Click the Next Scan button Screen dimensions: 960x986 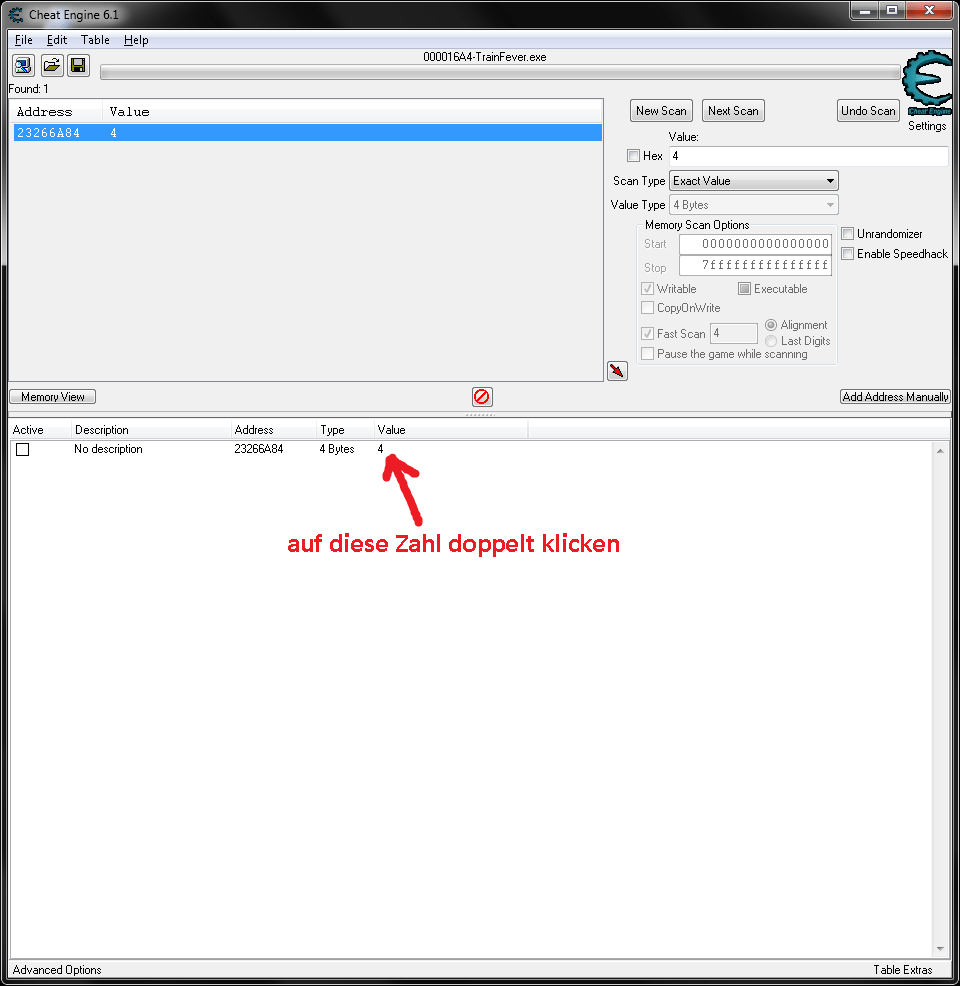pyautogui.click(x=733, y=111)
